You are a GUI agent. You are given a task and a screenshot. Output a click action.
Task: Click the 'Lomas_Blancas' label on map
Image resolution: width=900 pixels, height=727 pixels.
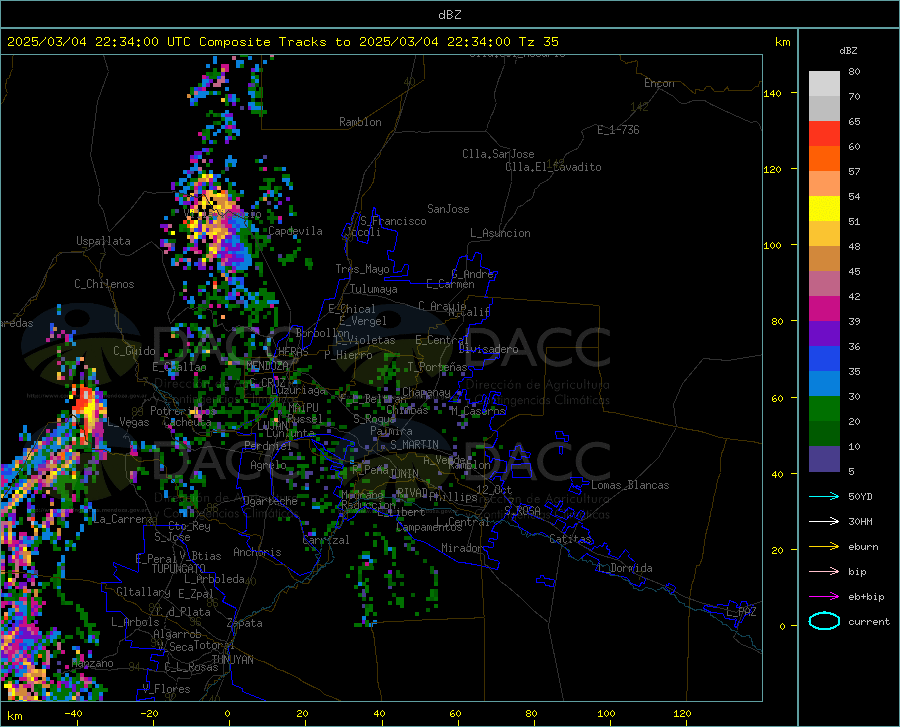630,485
